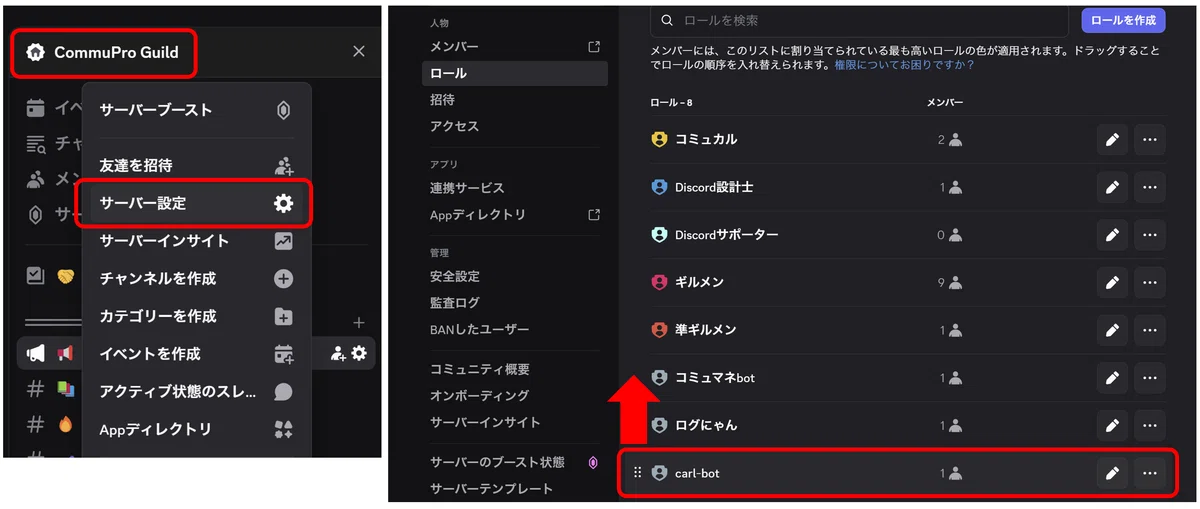Image resolution: width=1200 pixels, height=509 pixels.
Task: Select the Discordサポーター role name
Action: [726, 235]
